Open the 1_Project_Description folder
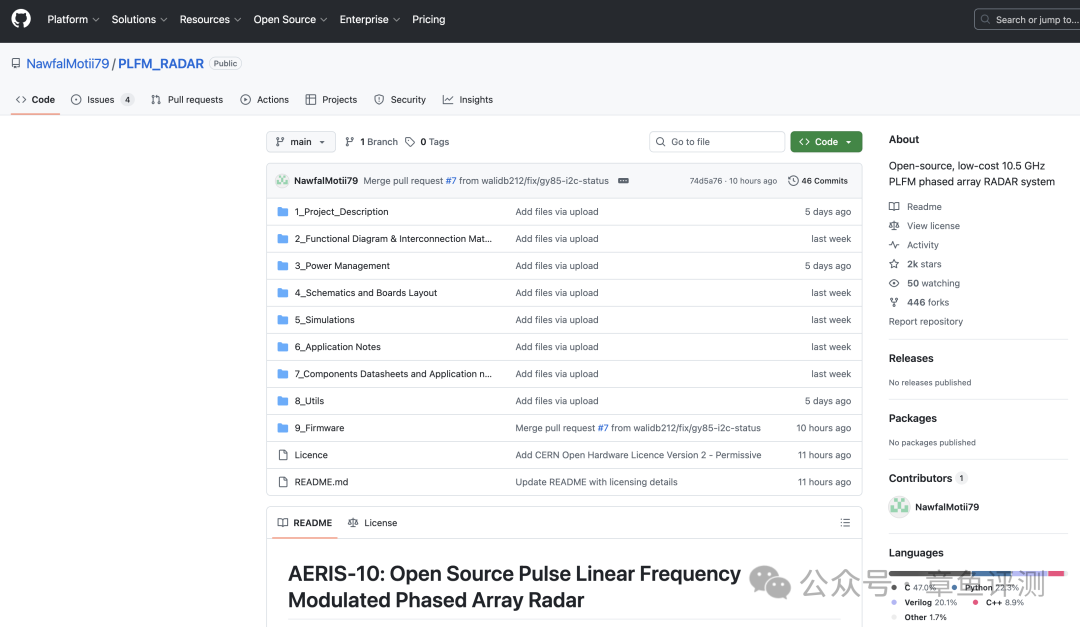1080x627 pixels. [x=342, y=212]
